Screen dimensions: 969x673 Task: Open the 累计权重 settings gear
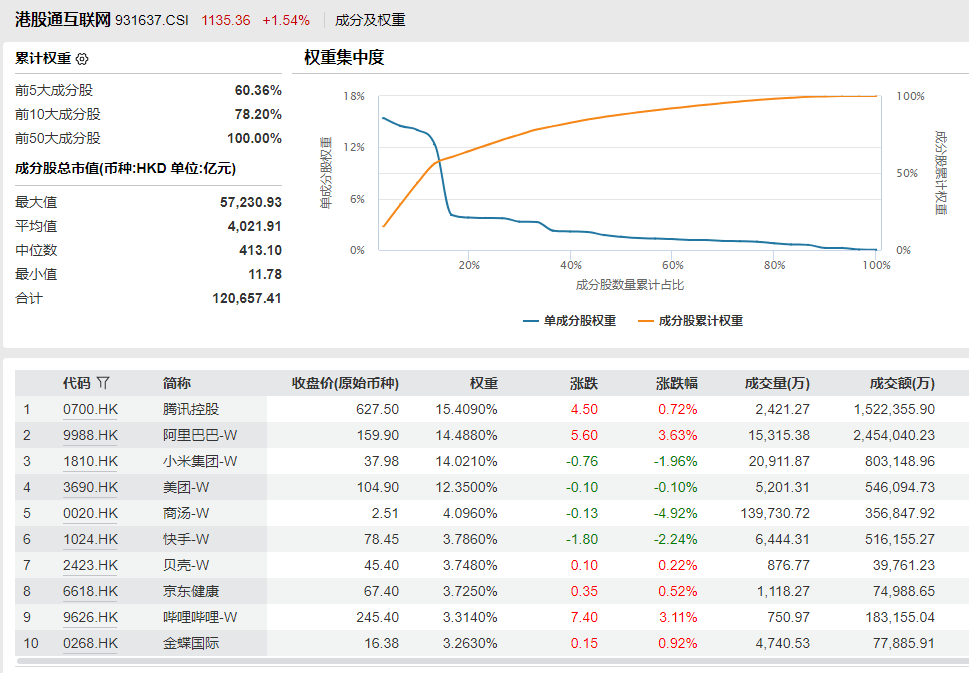(x=82, y=59)
